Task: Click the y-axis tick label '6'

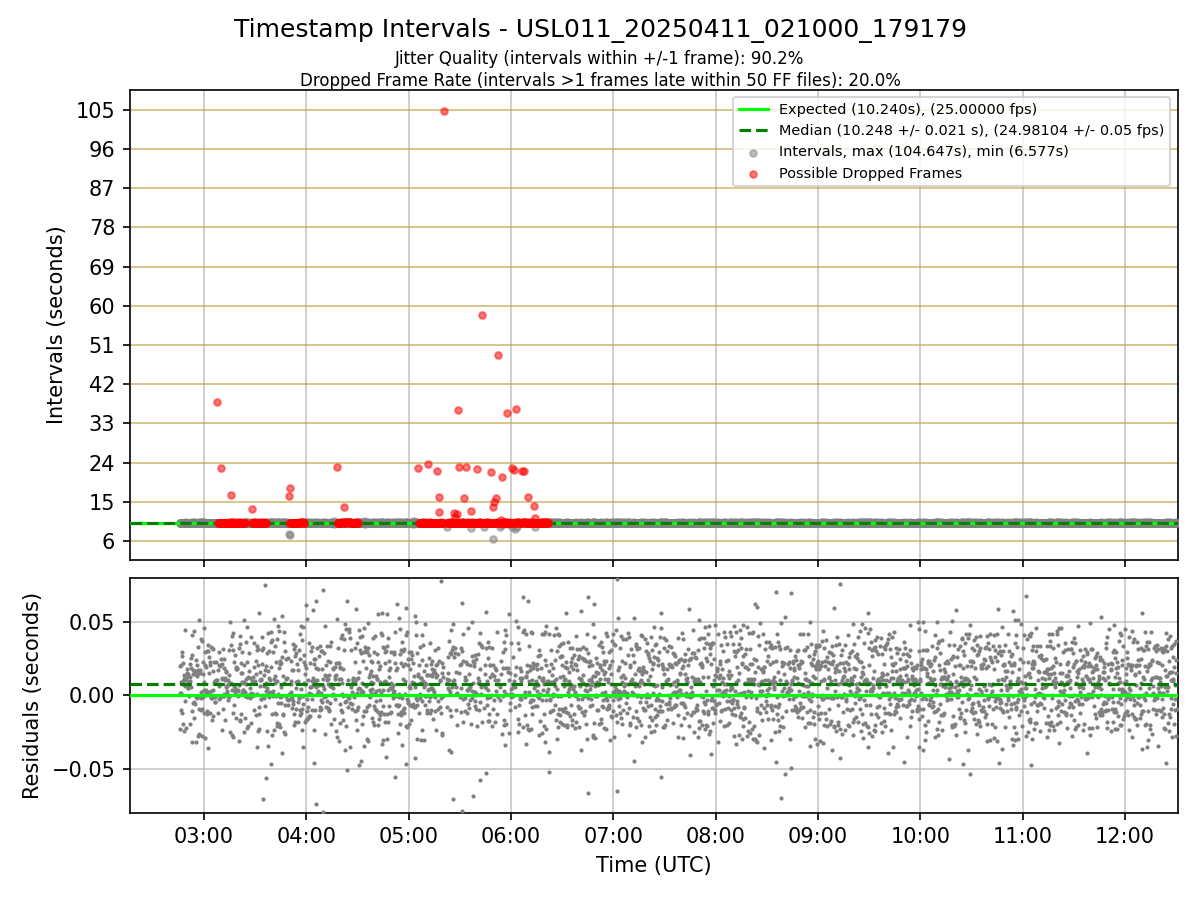Action: (x=110, y=541)
